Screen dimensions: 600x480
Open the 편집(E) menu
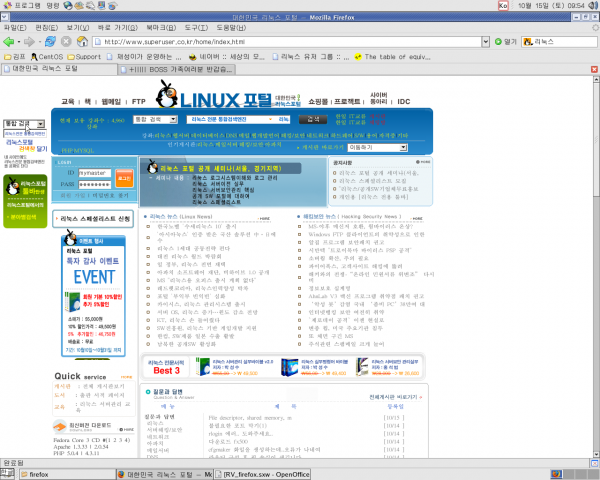coord(47,28)
